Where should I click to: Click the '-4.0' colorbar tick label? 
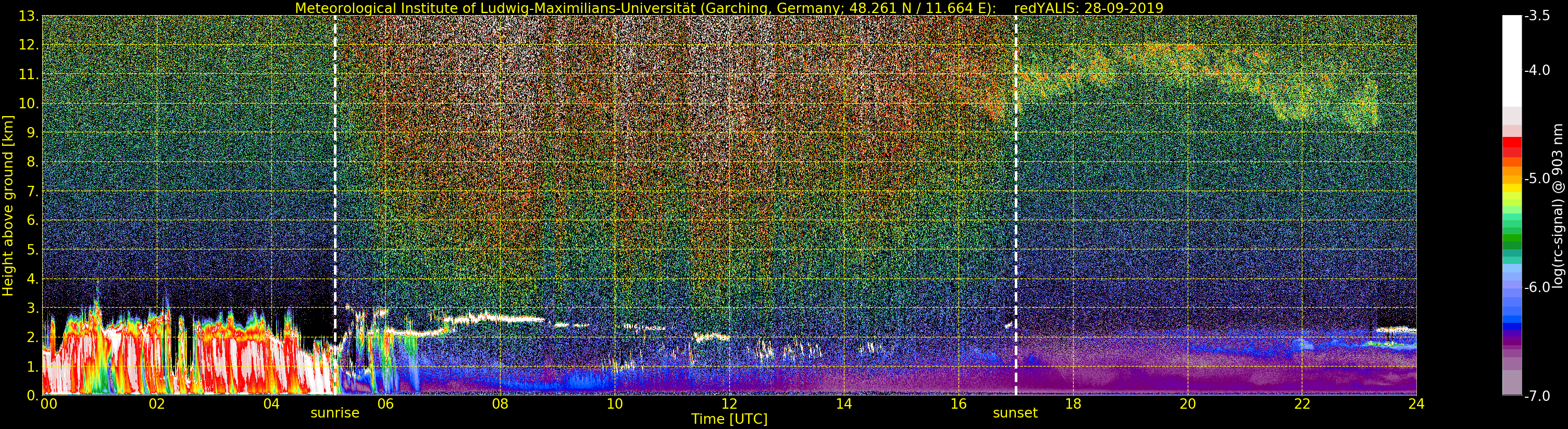click(x=1537, y=70)
